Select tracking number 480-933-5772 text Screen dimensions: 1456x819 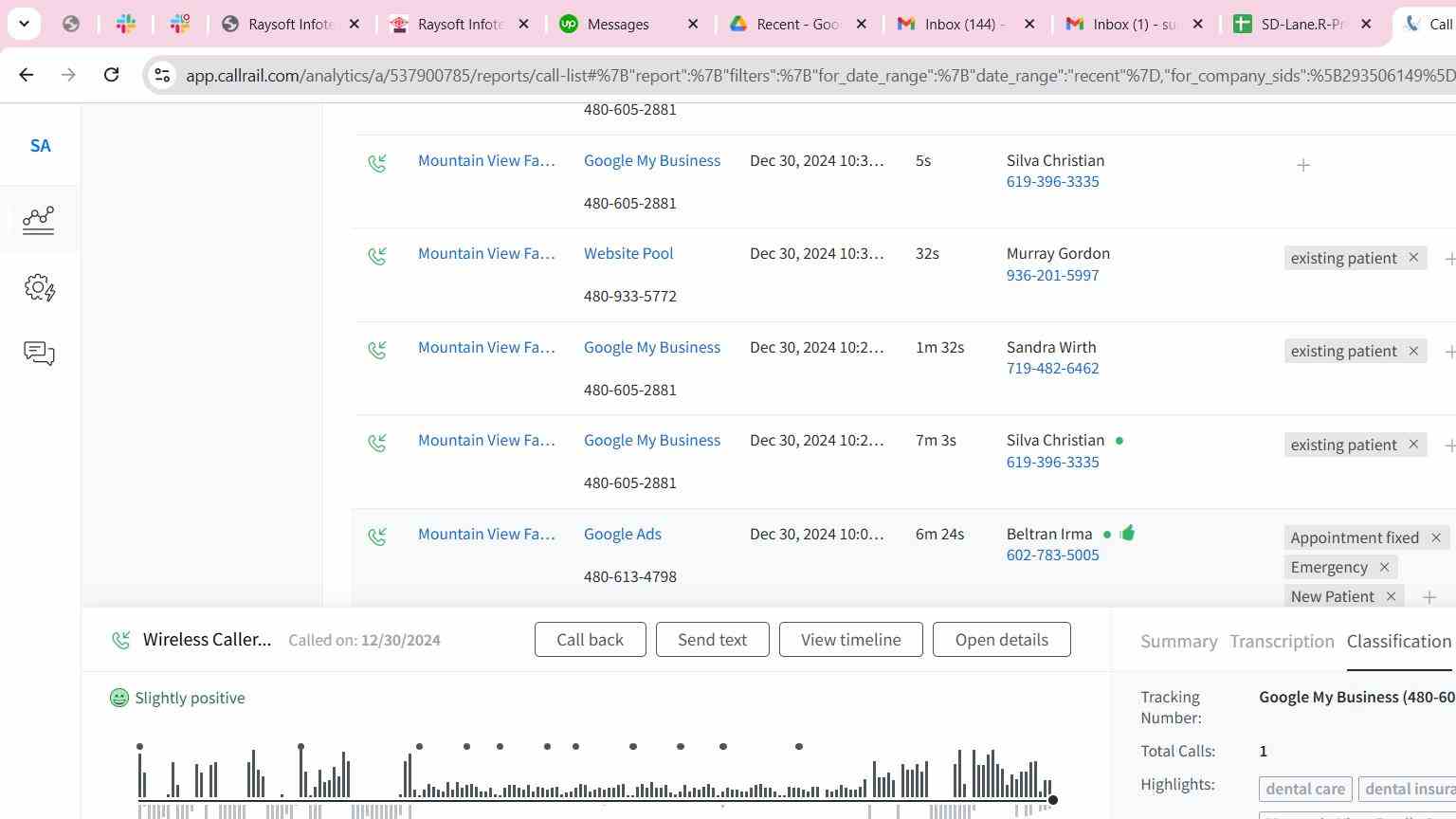coord(630,296)
